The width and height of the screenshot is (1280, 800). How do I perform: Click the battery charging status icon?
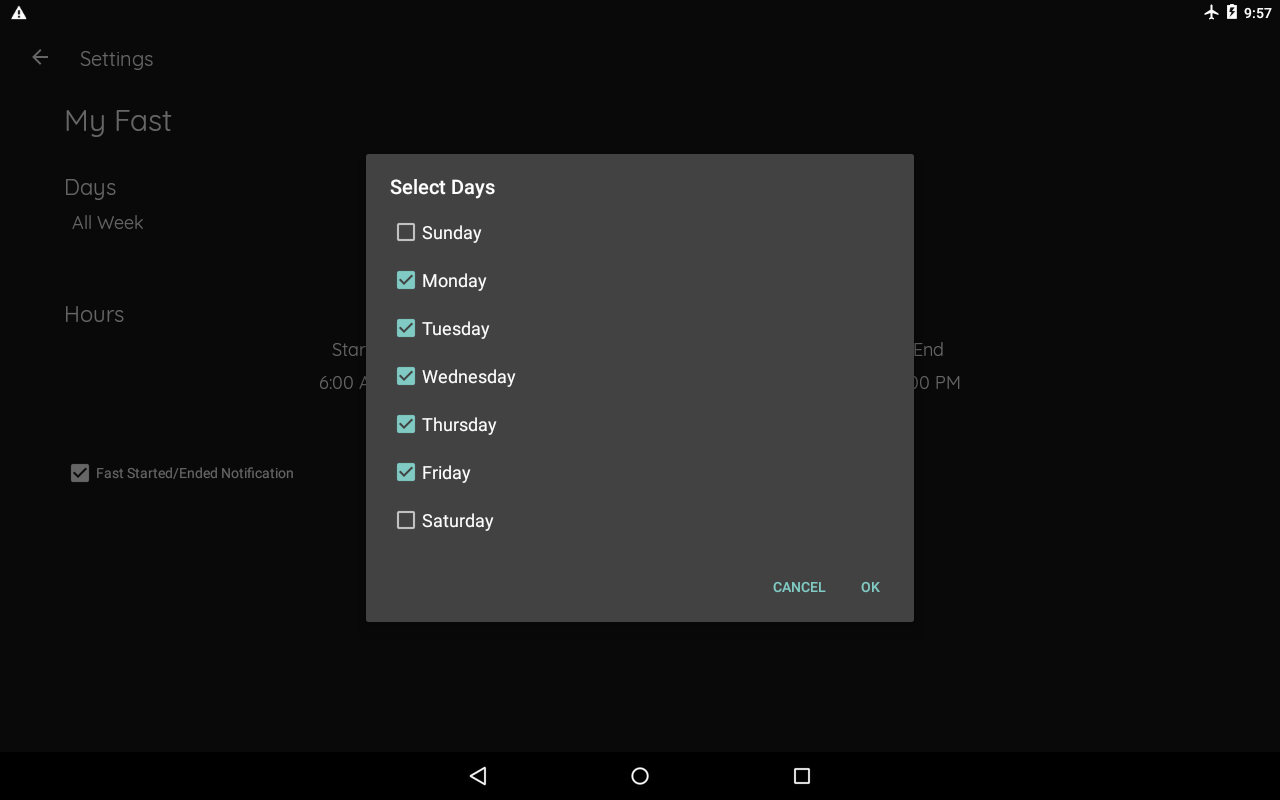(1232, 13)
